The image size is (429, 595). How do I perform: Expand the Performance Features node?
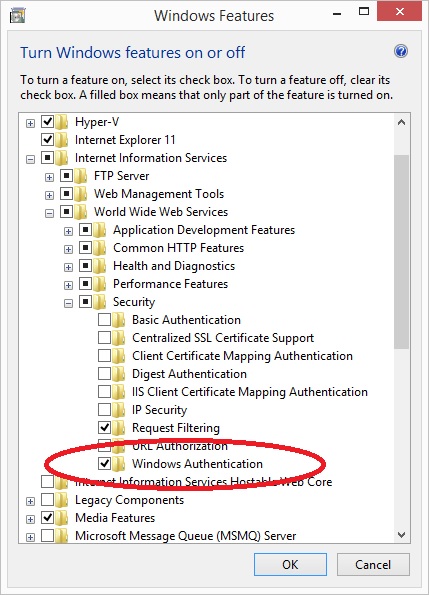[68, 285]
